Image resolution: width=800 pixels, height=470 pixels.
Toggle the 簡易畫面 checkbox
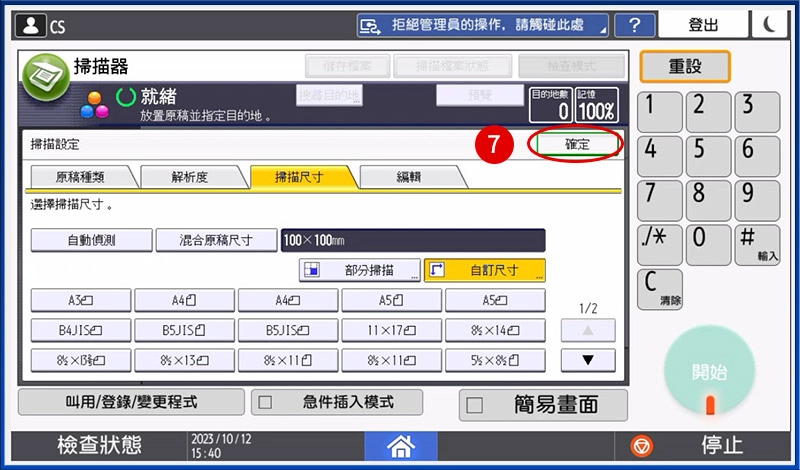(475, 405)
